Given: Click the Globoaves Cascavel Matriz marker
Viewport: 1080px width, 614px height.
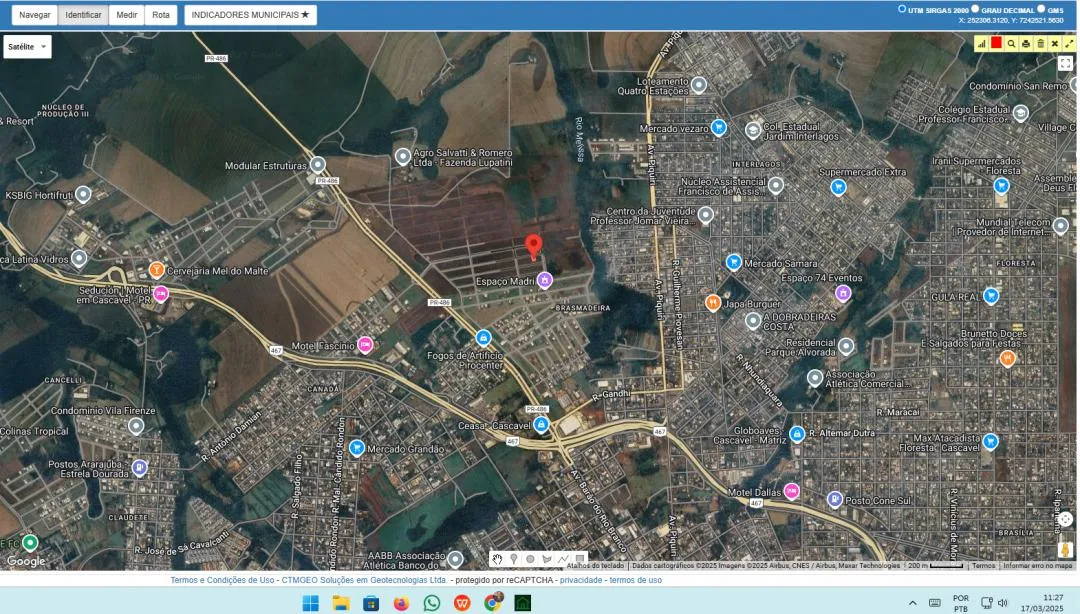Looking at the screenshot, I should point(797,433).
